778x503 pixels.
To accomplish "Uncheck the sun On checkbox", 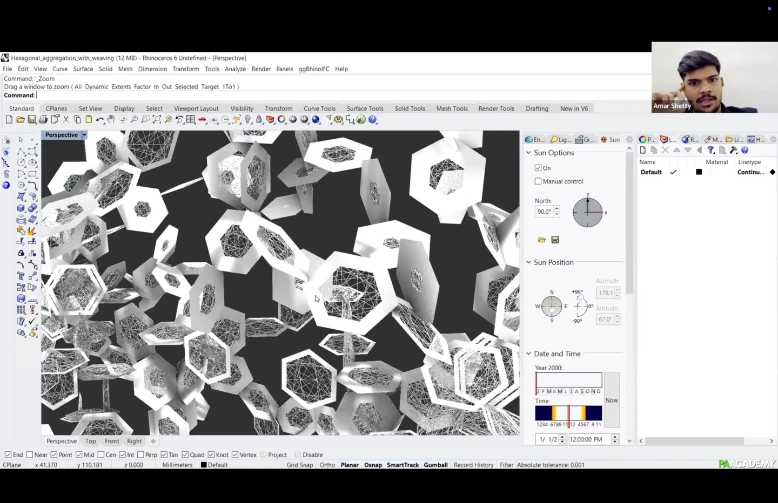I will tap(538, 168).
